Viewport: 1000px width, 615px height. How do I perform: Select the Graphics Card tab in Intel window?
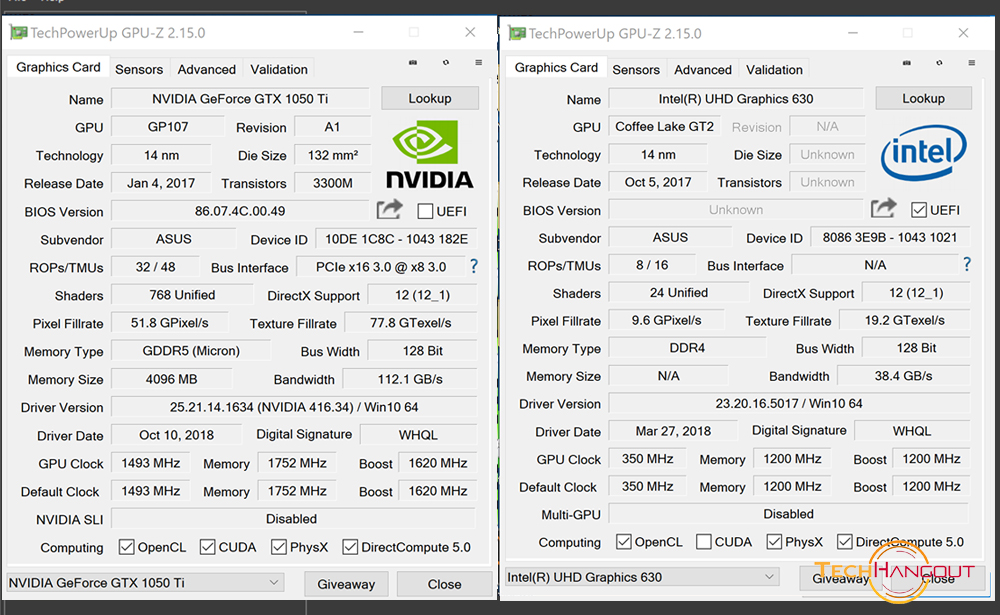[556, 68]
